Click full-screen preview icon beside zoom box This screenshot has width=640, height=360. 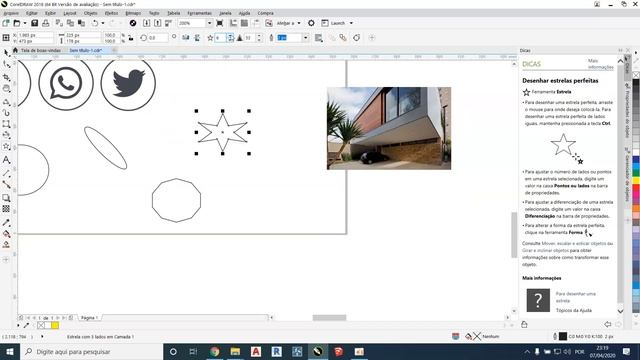tap(220, 23)
